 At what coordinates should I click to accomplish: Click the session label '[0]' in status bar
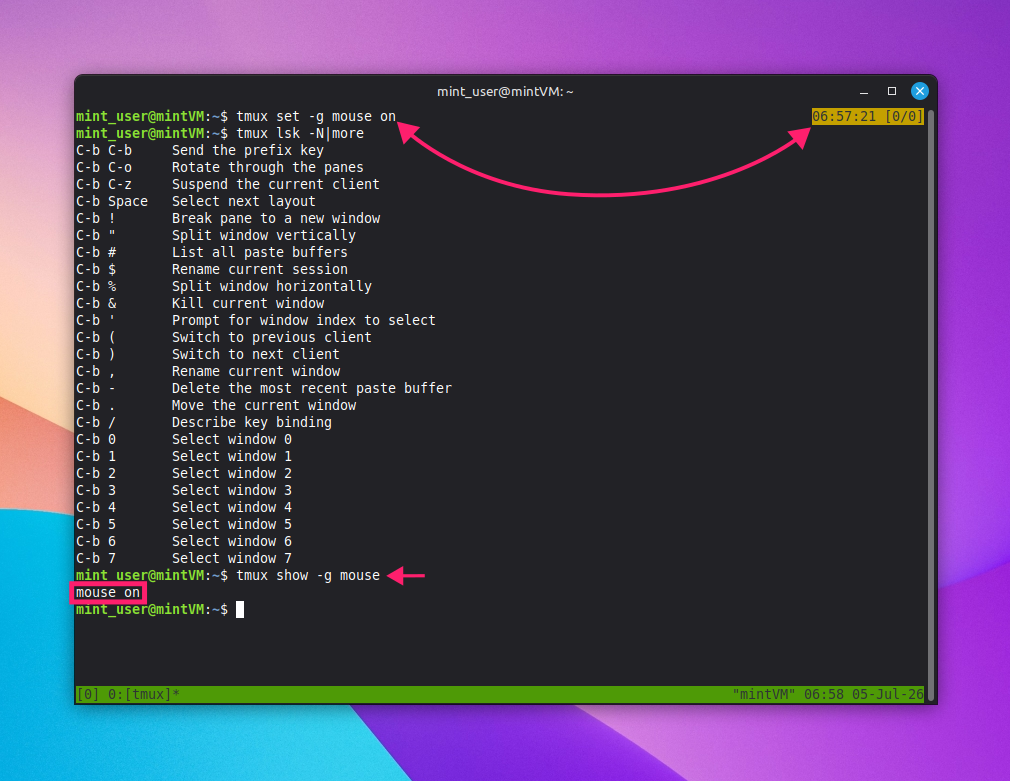click(88, 694)
